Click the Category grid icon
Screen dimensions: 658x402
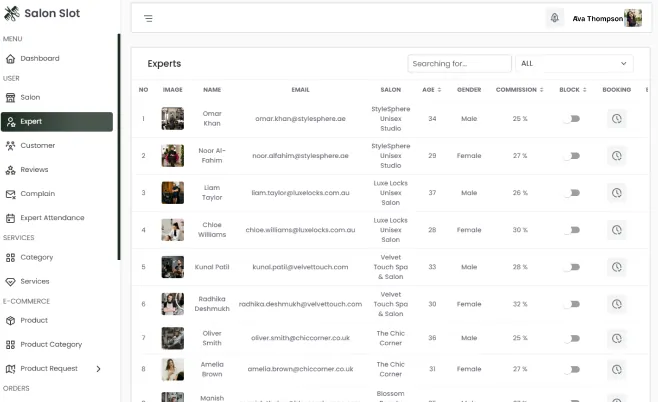coord(10,258)
